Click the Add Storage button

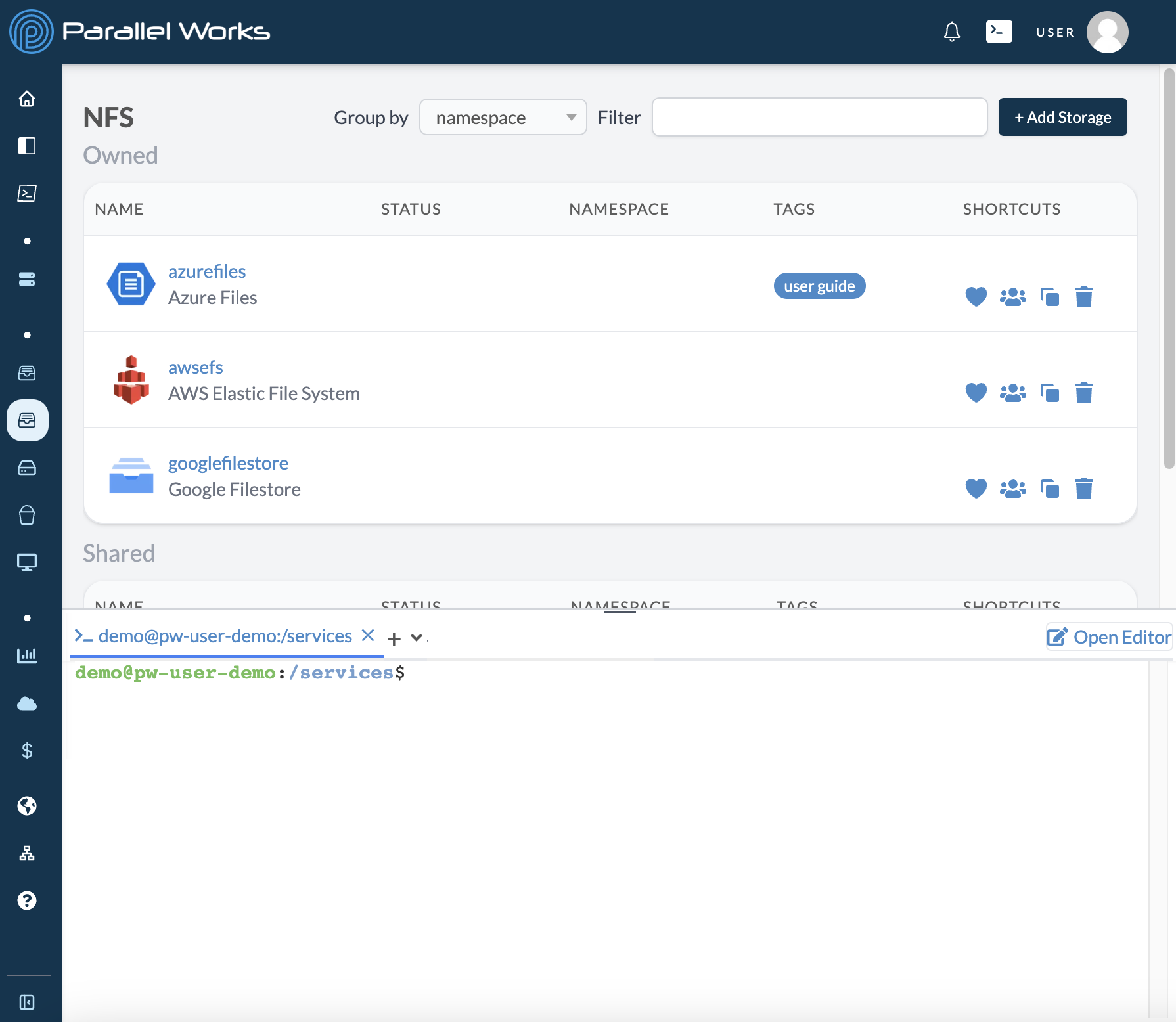click(x=1062, y=117)
